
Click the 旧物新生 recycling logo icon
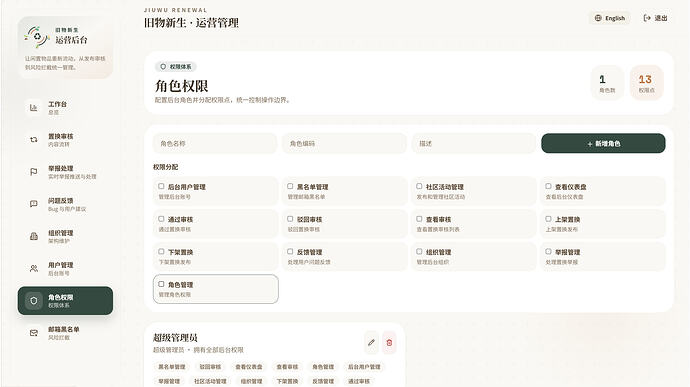point(37,37)
